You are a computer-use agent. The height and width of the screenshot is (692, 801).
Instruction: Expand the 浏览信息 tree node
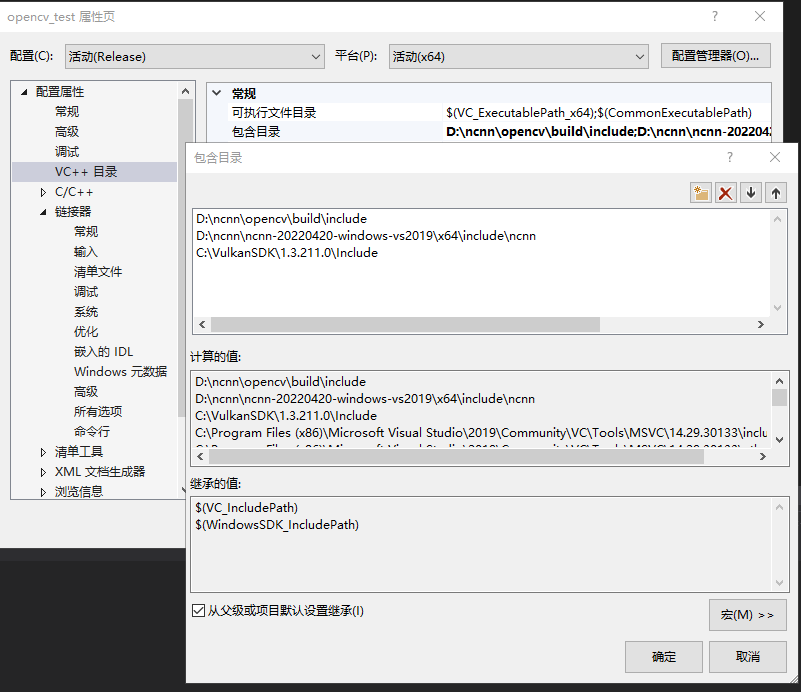43,492
